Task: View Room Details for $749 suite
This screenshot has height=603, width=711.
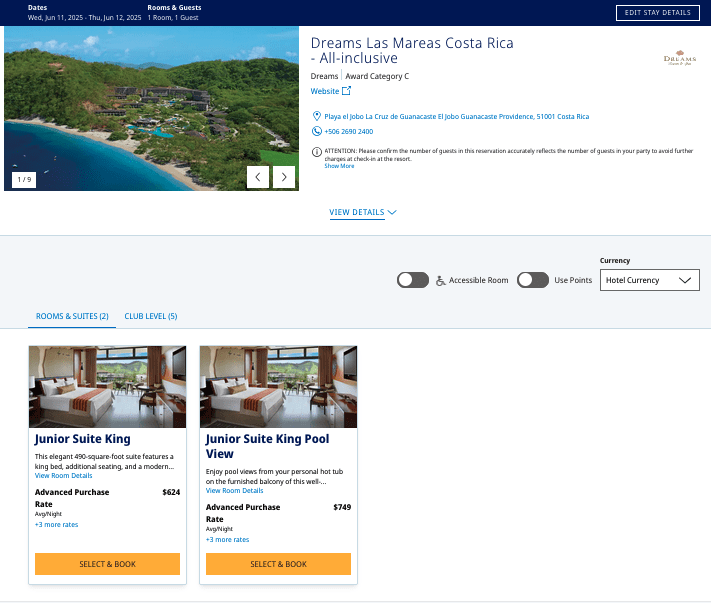Action: 234,491
